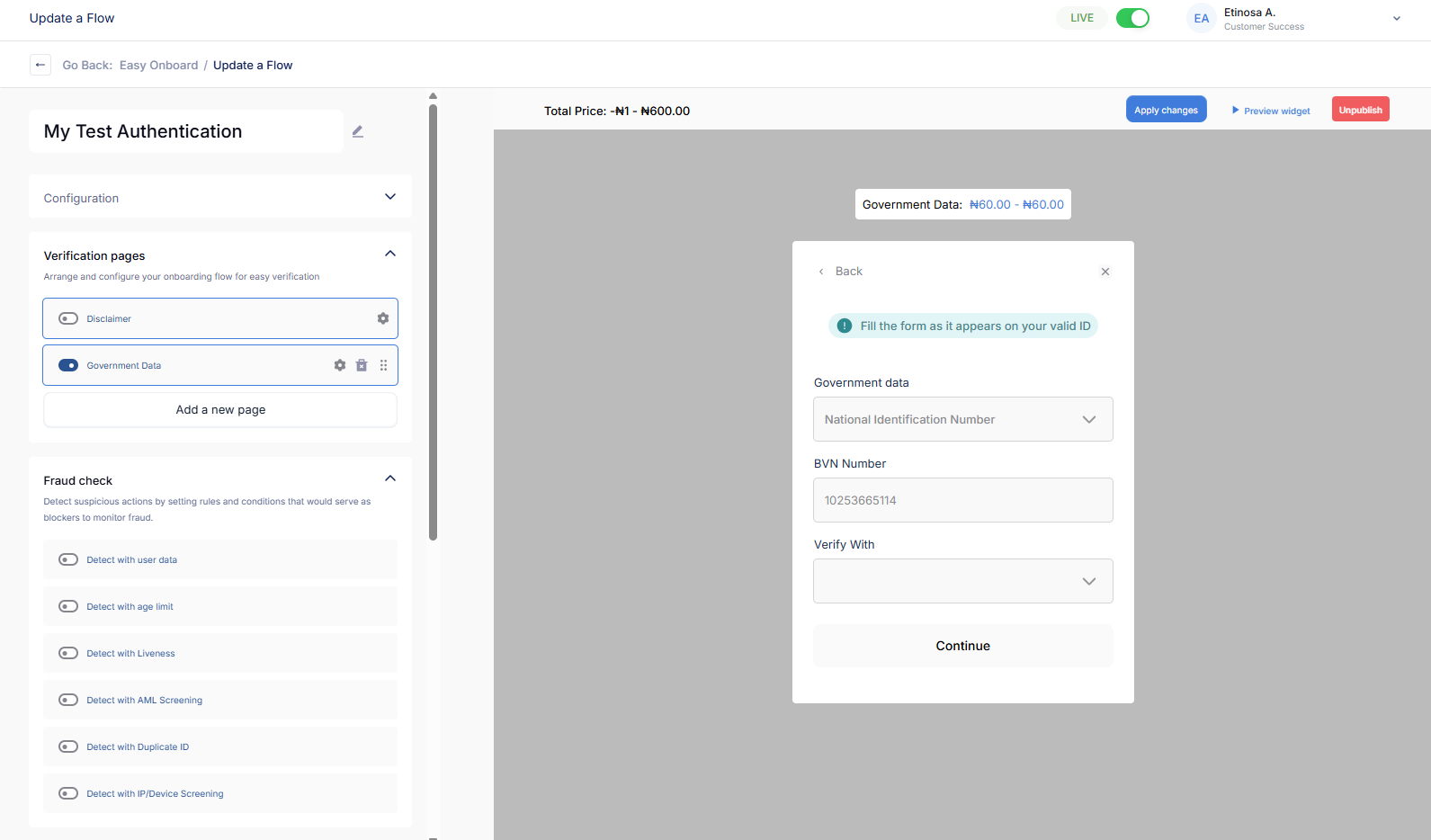Screen dimensions: 1431x840
Task: Open Government Data settings gear
Action: click(340, 365)
